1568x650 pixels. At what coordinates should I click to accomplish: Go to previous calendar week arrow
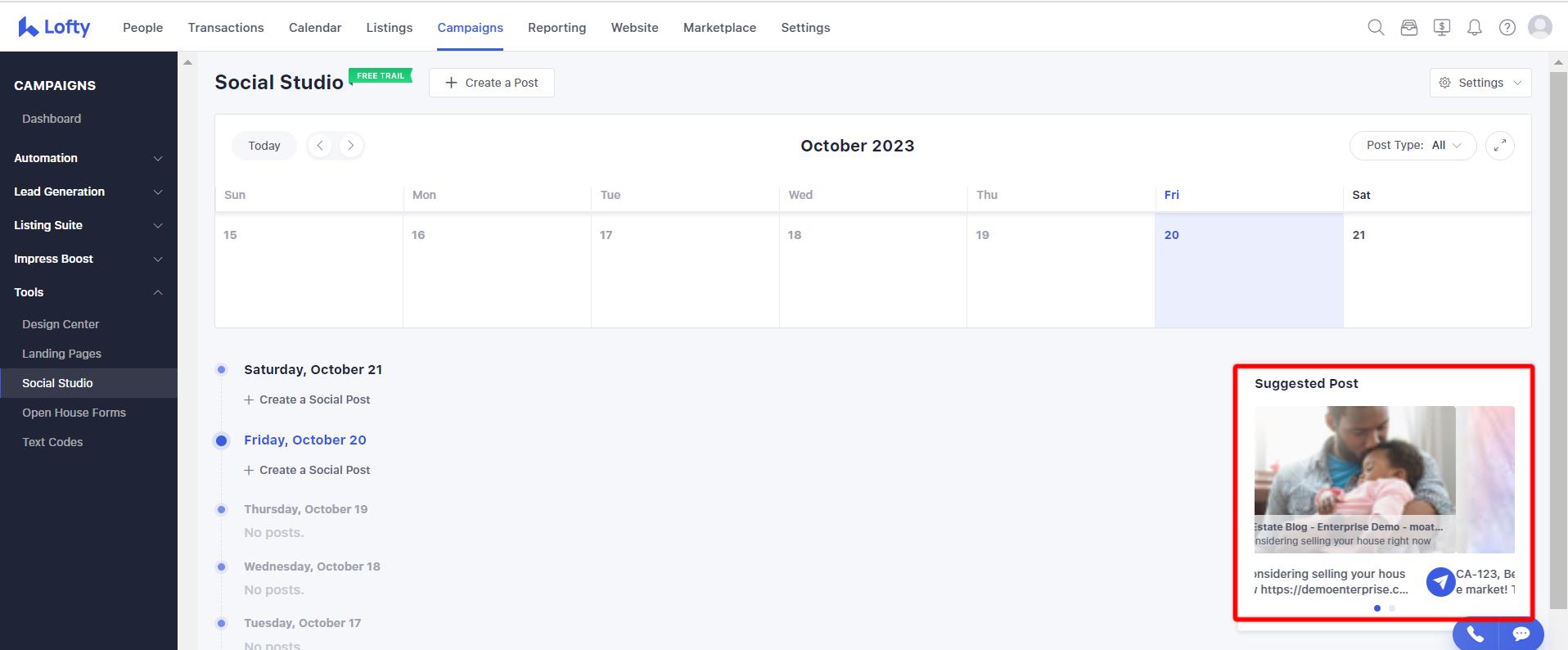point(320,146)
